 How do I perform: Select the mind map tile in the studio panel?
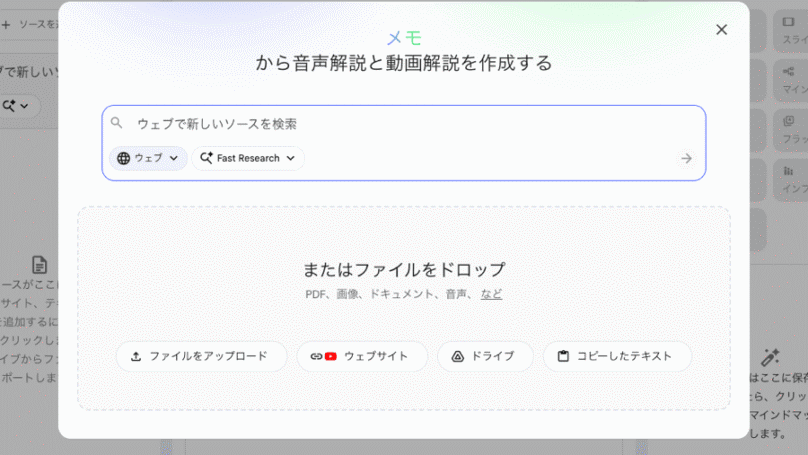[x=788, y=78]
